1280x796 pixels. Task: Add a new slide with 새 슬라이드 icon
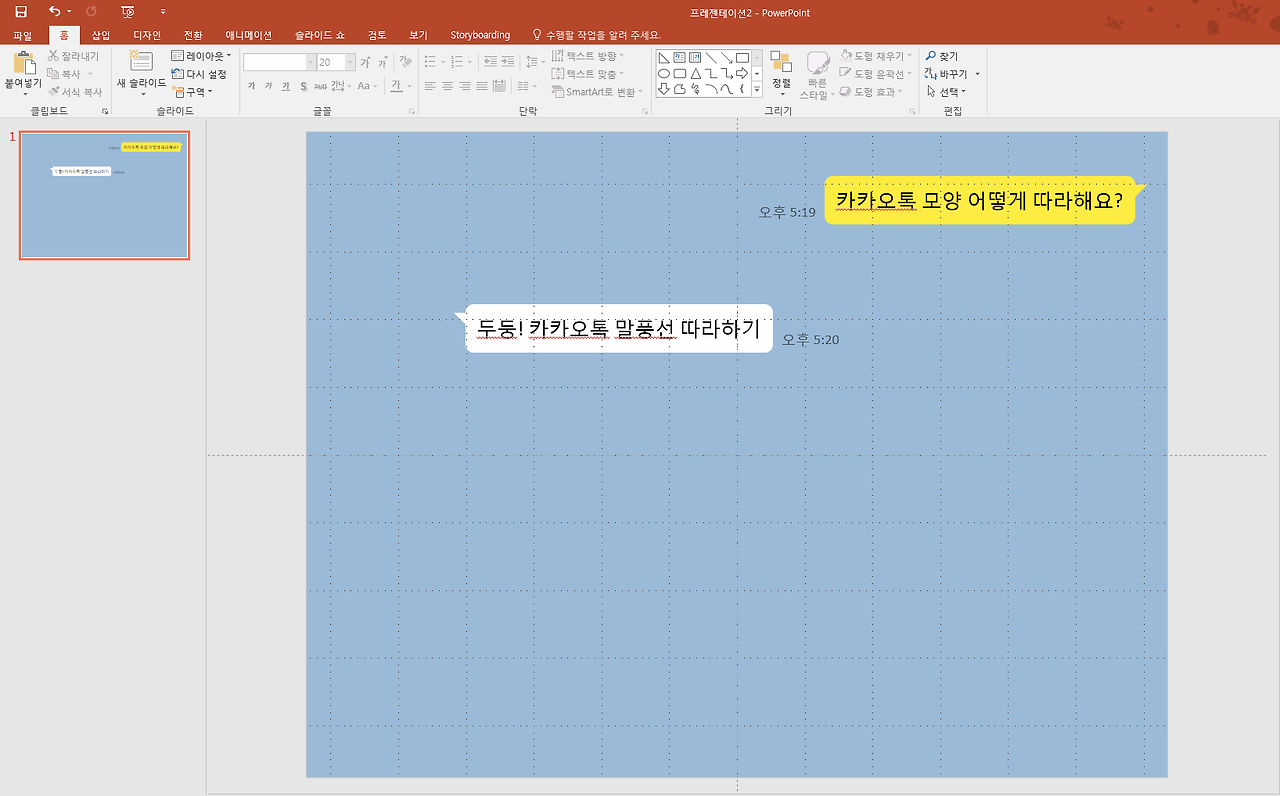pos(141,62)
